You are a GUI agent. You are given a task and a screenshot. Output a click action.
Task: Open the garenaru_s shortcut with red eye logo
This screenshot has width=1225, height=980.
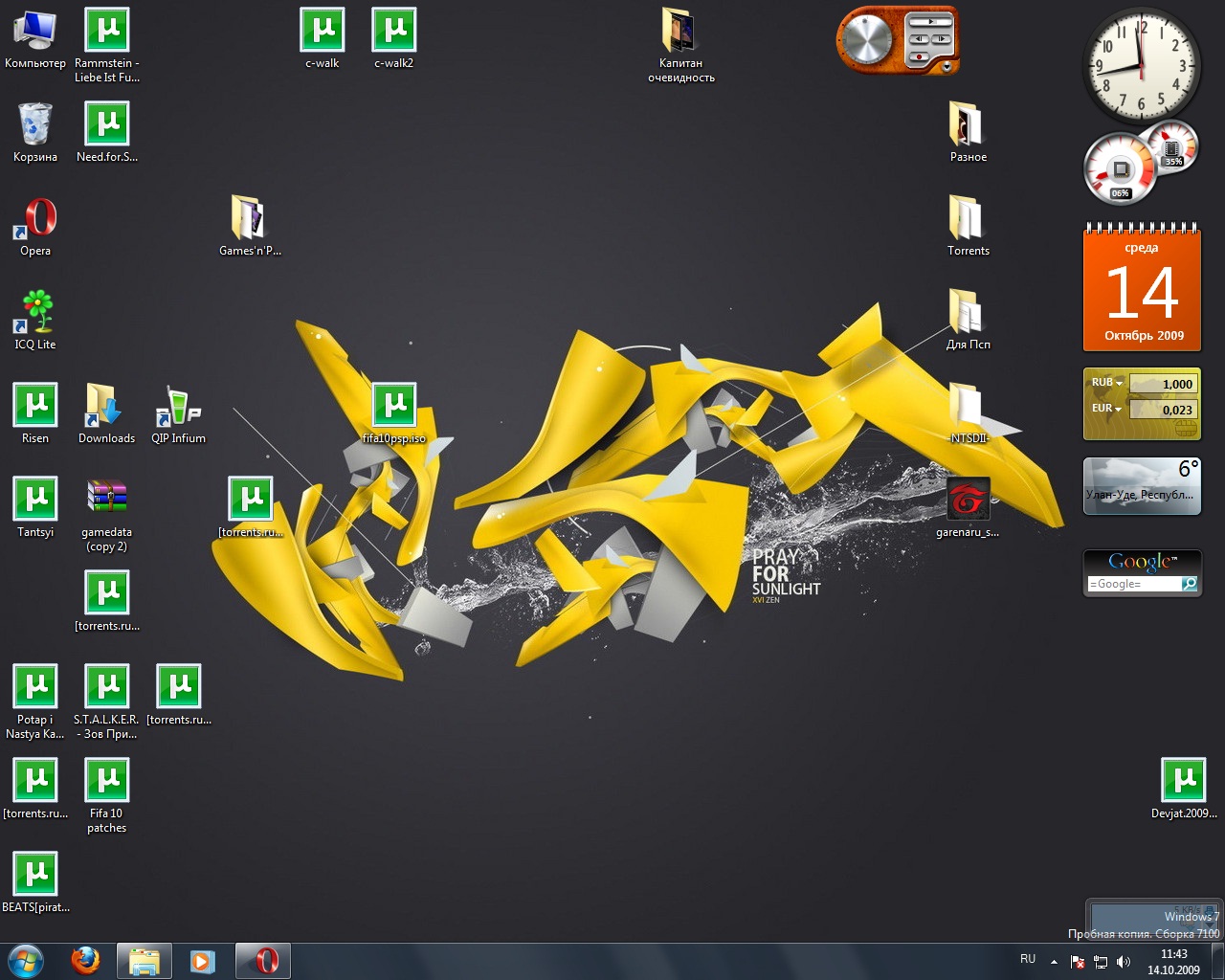pyautogui.click(x=968, y=500)
